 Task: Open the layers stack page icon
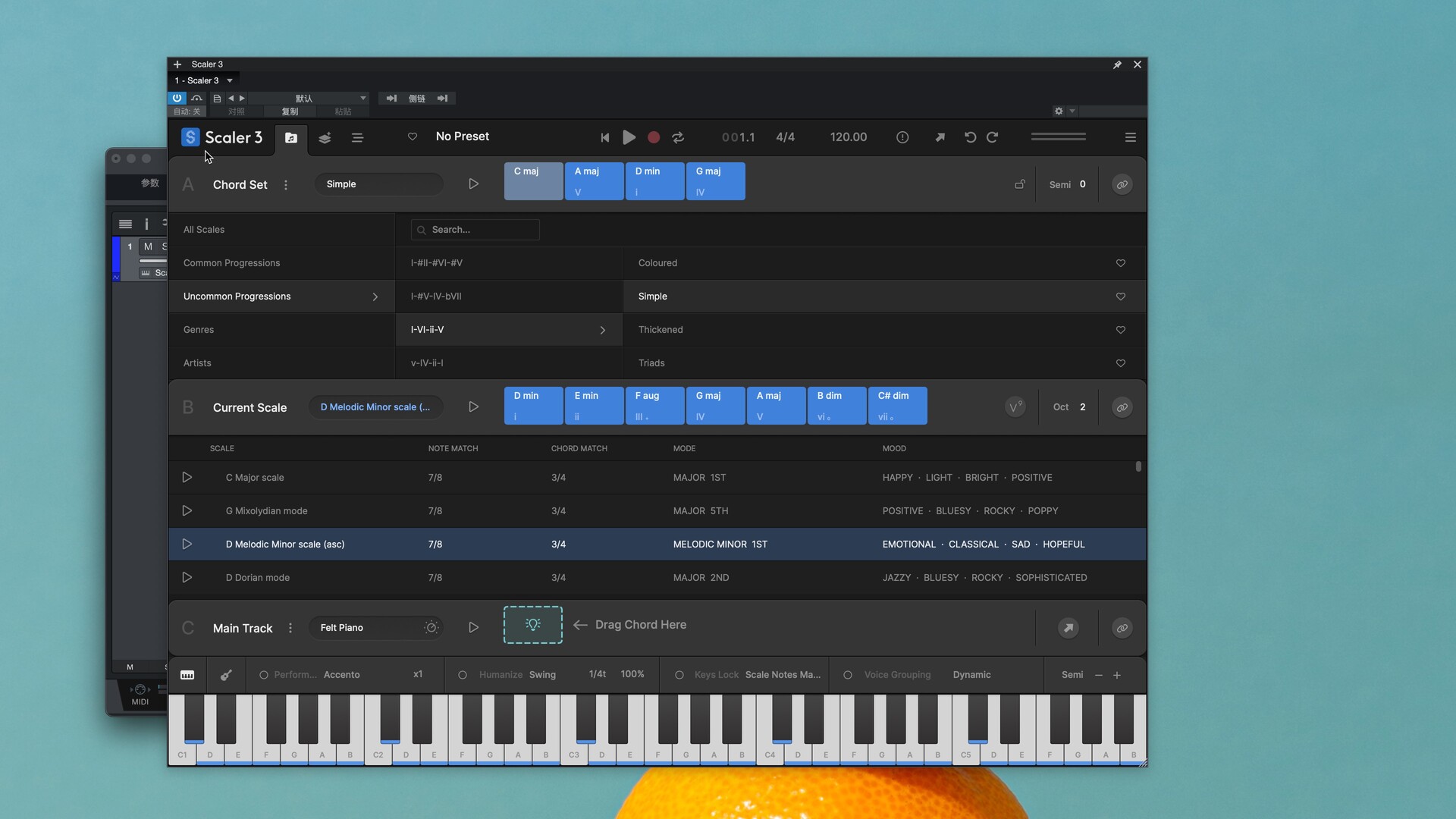point(325,138)
